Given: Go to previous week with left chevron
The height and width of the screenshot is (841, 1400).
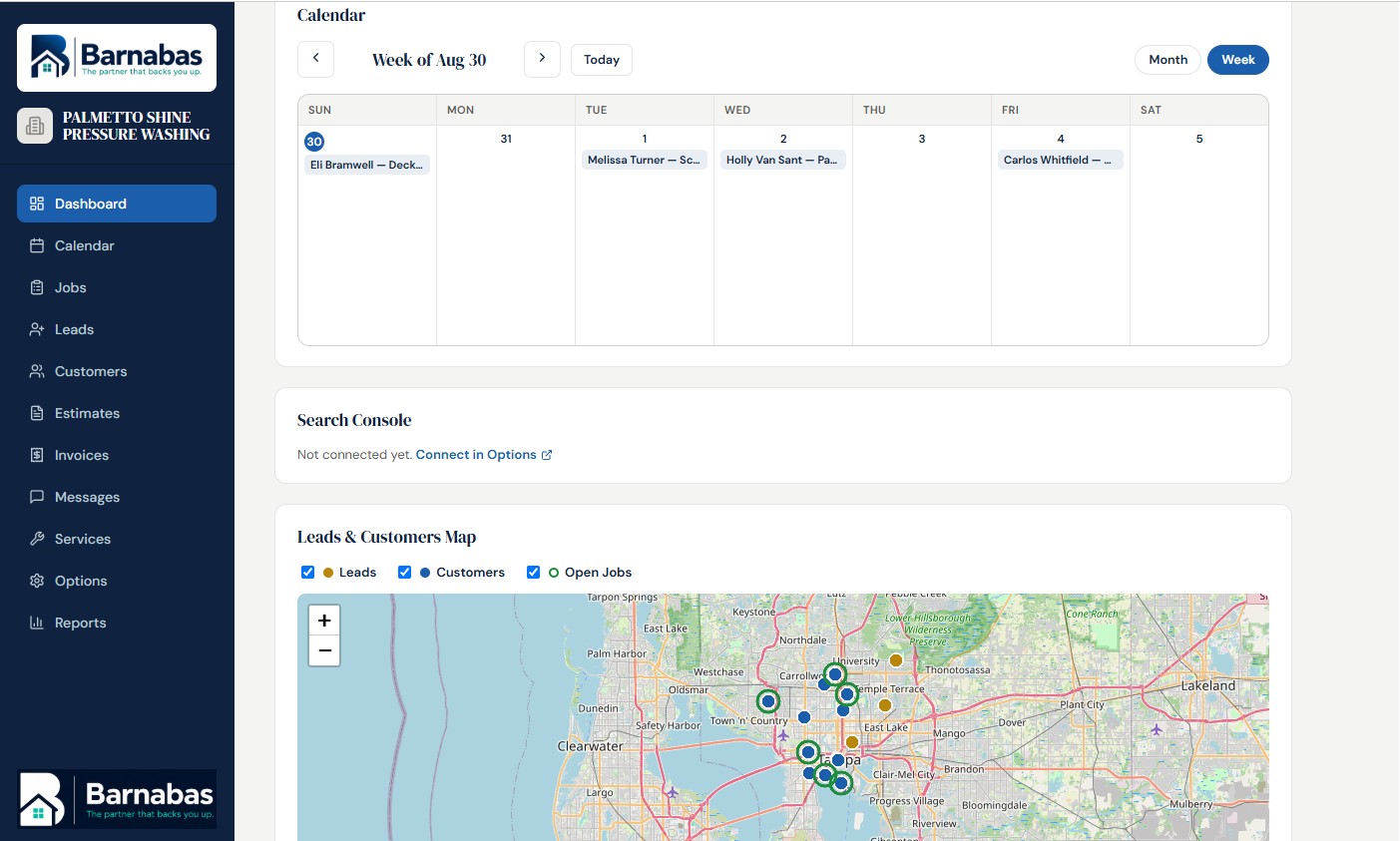Looking at the screenshot, I should (315, 59).
